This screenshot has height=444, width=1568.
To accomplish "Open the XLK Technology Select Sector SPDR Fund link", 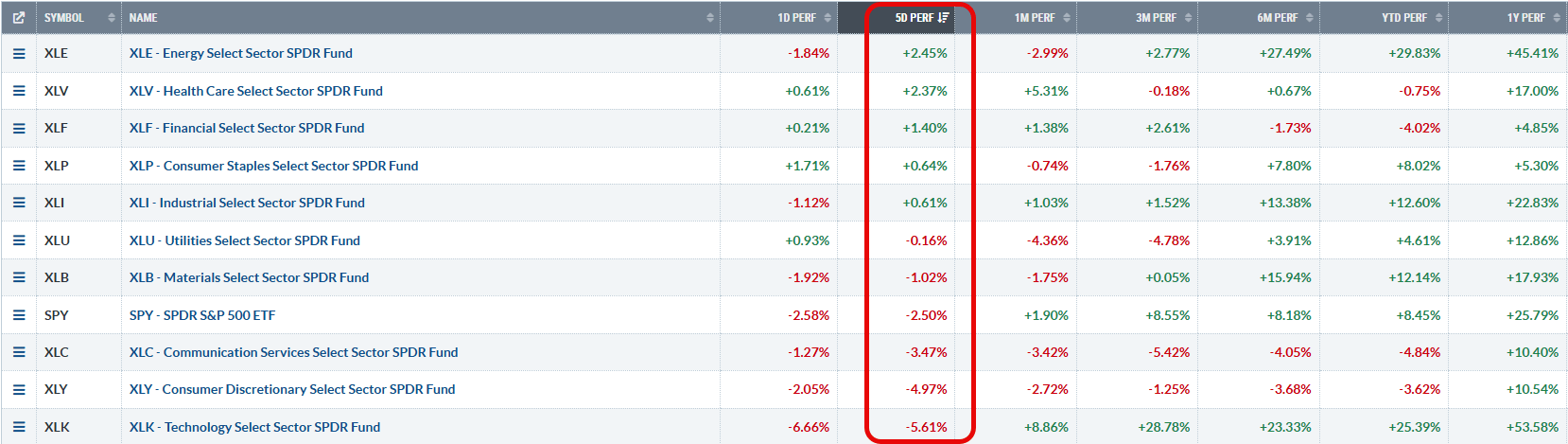I will click(x=254, y=427).
